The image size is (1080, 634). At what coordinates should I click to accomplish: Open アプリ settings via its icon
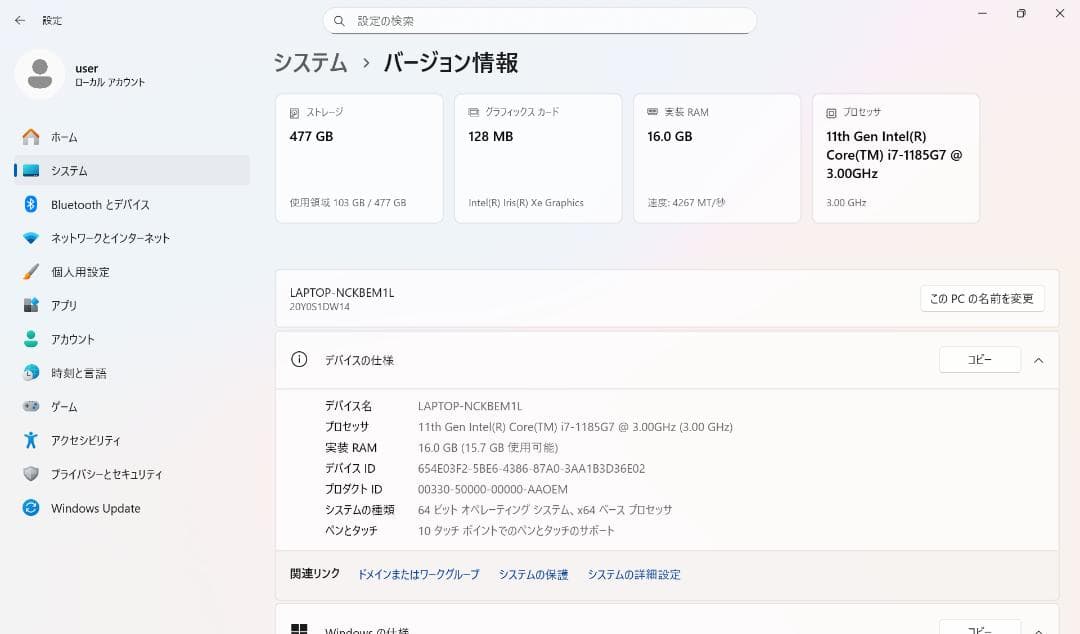(29, 305)
